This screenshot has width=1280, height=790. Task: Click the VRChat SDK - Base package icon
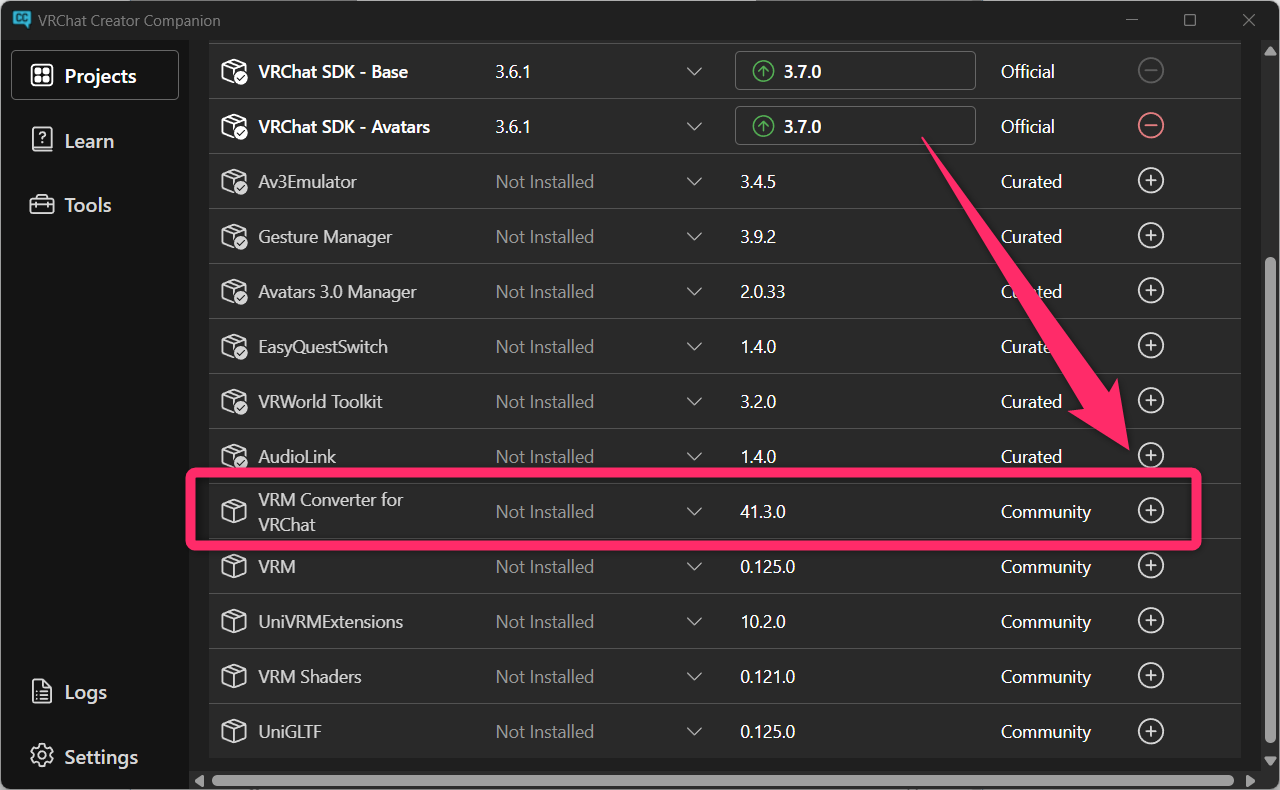point(234,72)
